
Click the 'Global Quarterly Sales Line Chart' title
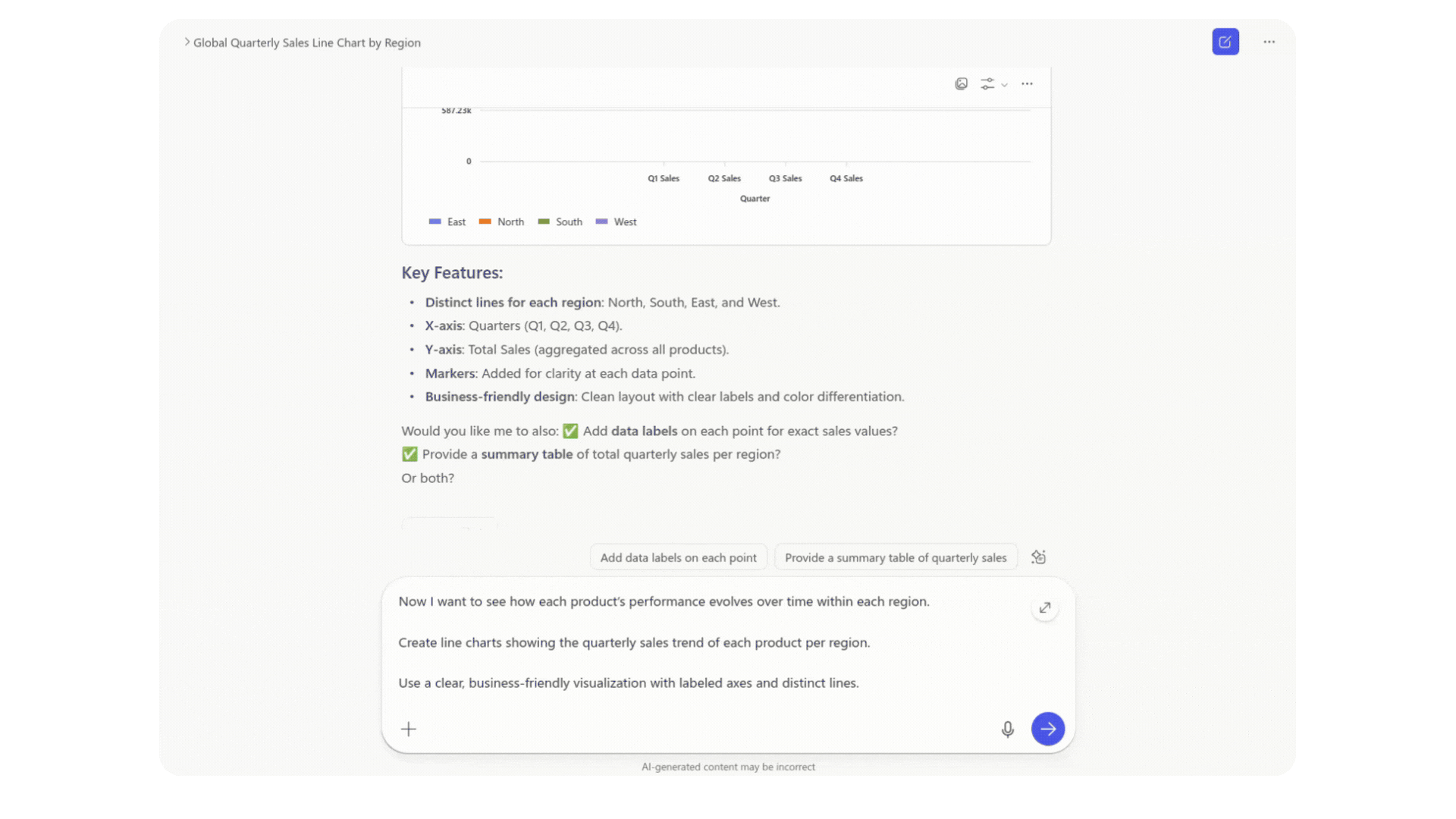click(306, 42)
